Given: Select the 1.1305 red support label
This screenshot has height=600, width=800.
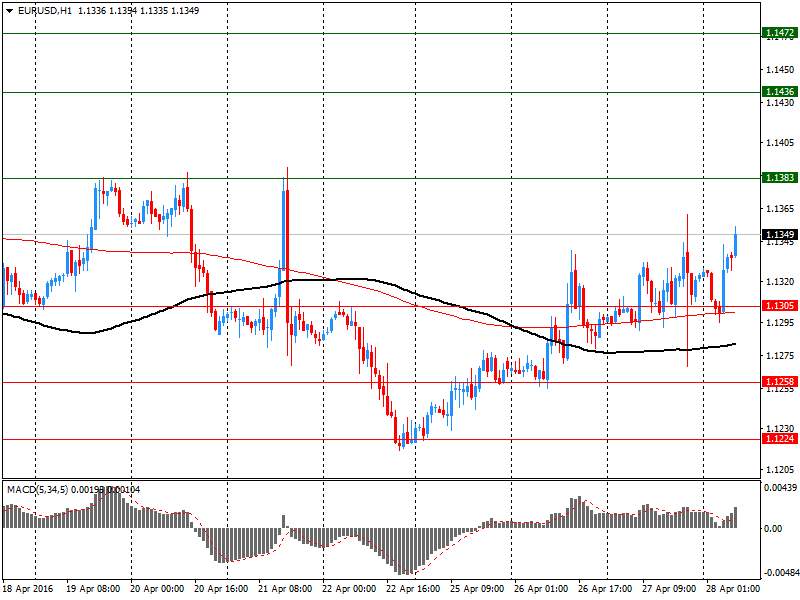Looking at the screenshot, I should [779, 306].
